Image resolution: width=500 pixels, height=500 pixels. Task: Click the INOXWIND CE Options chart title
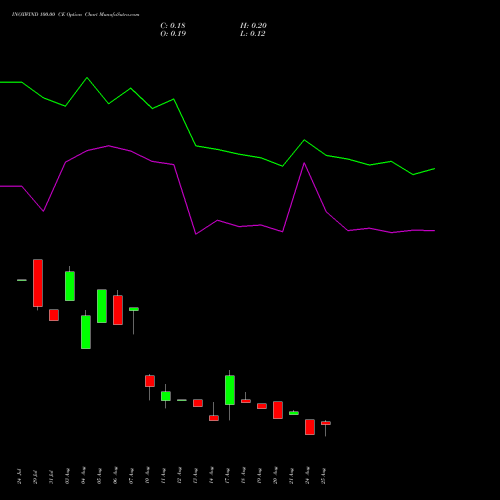pos(76,15)
